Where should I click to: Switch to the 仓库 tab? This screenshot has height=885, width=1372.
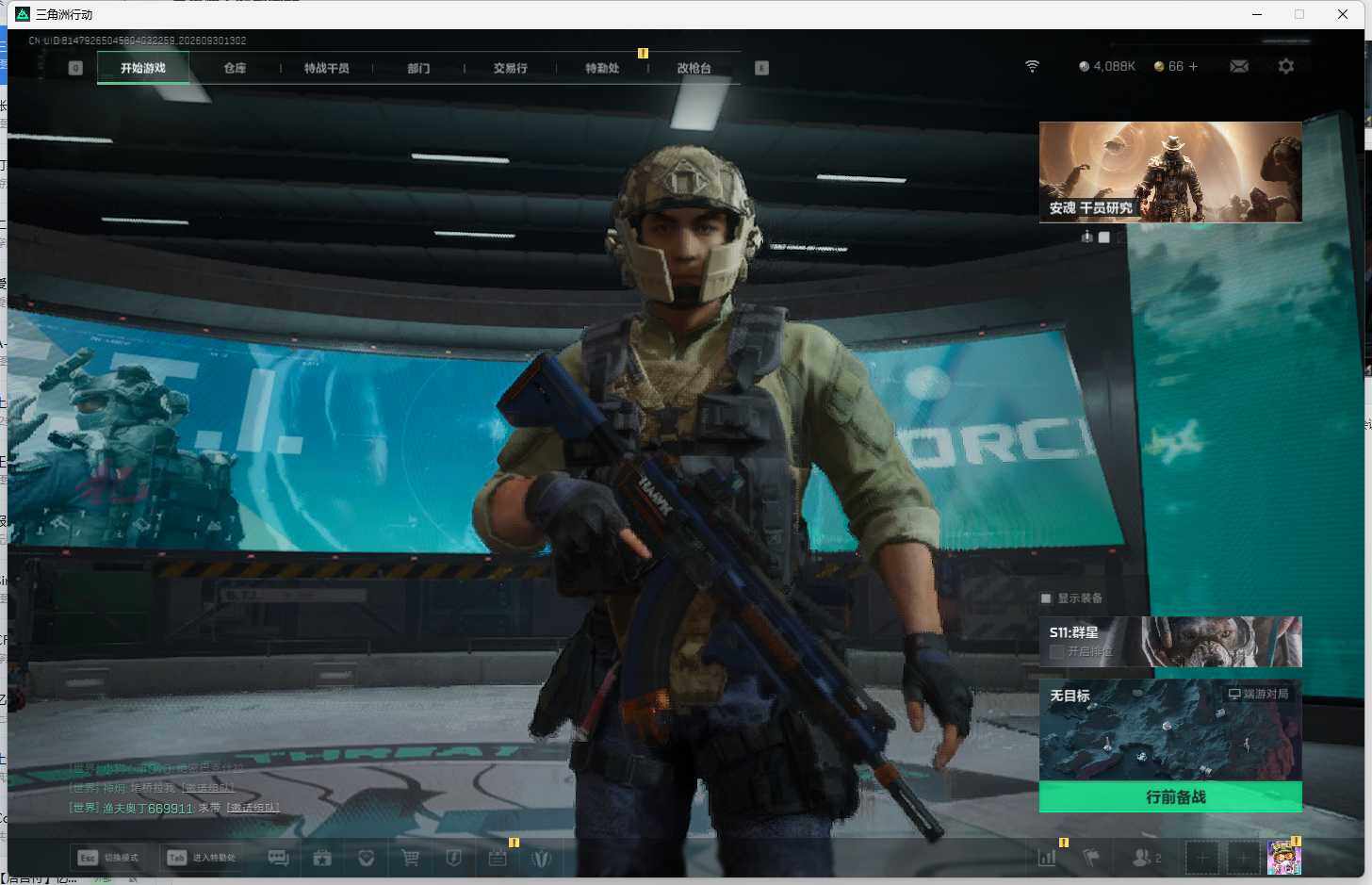pyautogui.click(x=235, y=68)
